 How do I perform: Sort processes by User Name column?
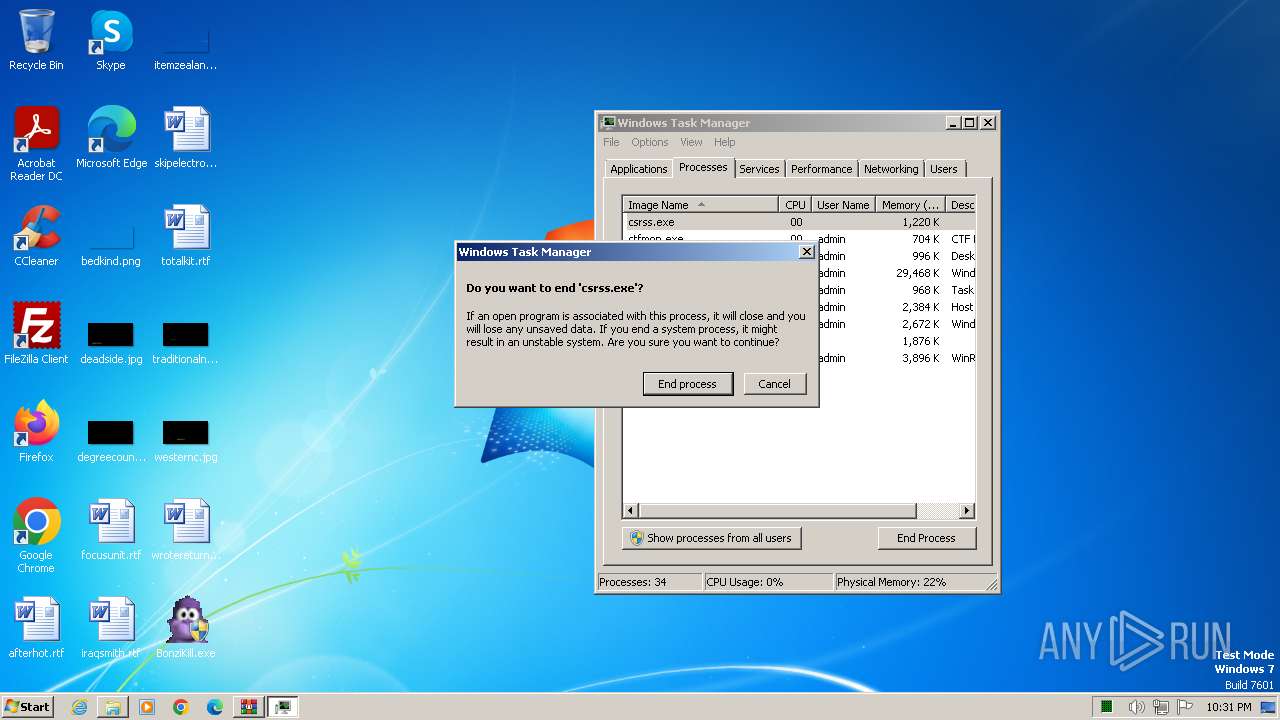843,205
